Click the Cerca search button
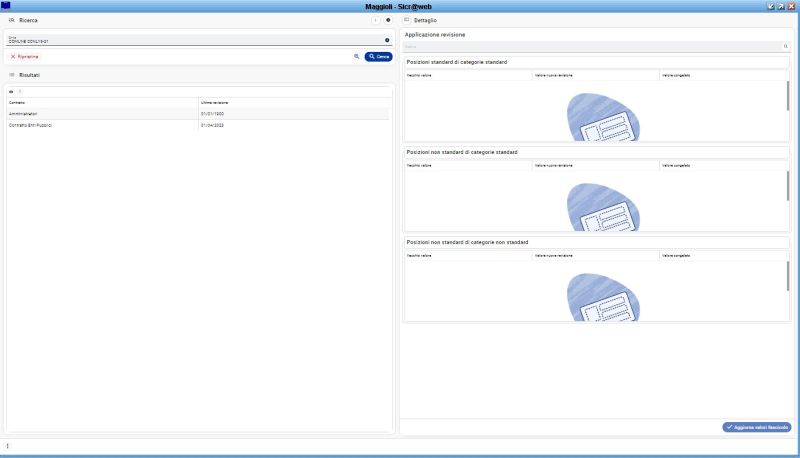The height and width of the screenshot is (458, 800). point(378,57)
